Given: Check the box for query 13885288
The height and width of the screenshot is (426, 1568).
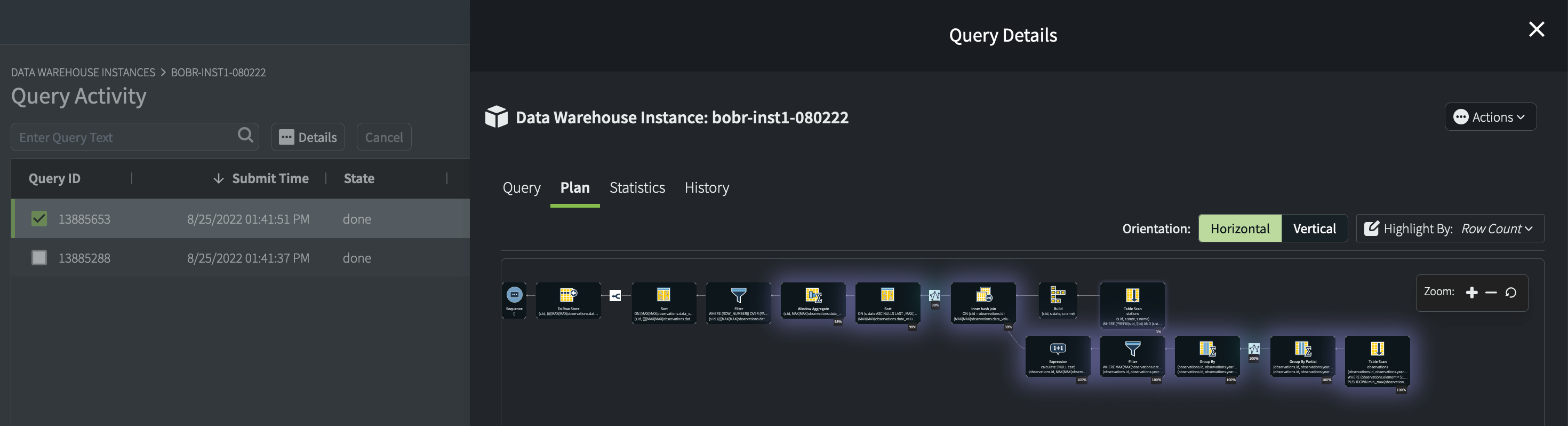Looking at the screenshot, I should (x=39, y=258).
